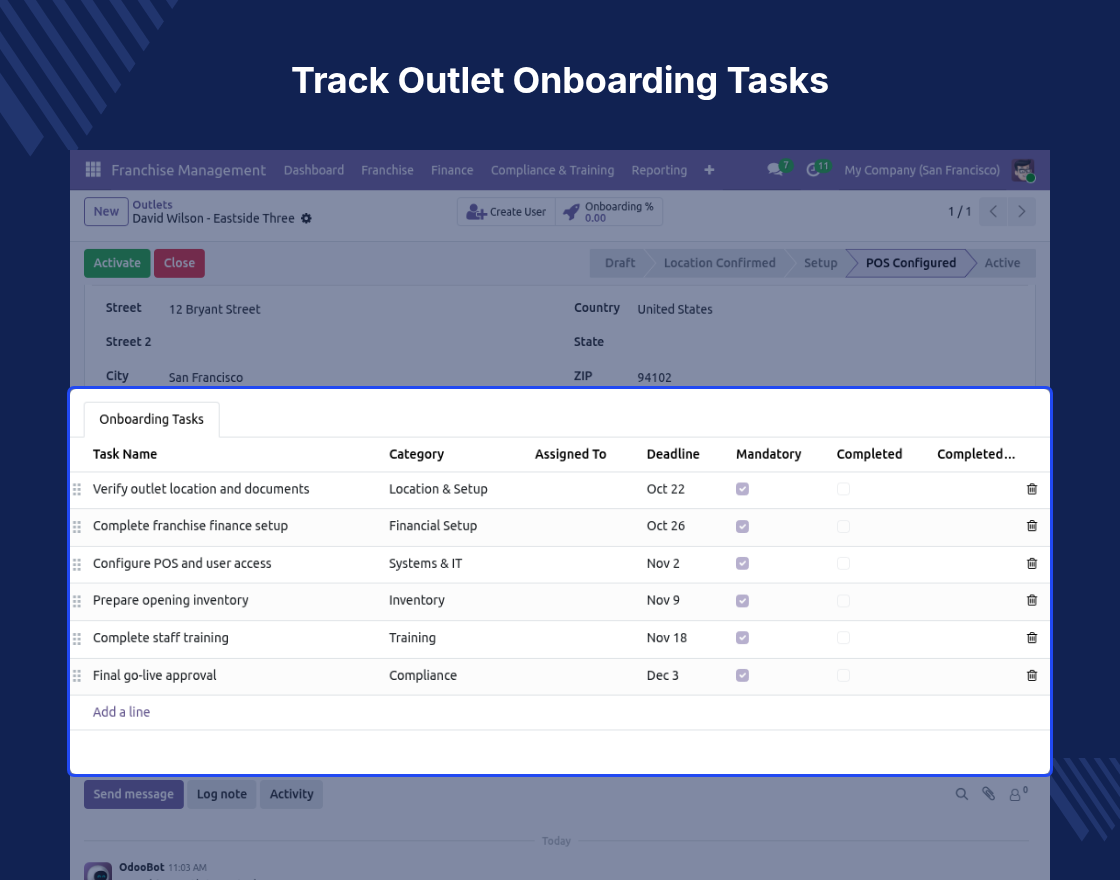Open Category cell showing Systems & IT
1120x880 pixels.
pos(425,564)
